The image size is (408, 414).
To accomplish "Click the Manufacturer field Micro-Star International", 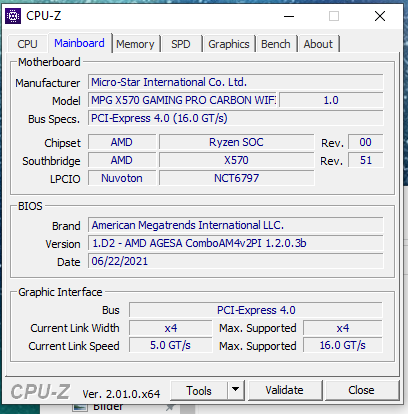I will (x=236, y=82).
